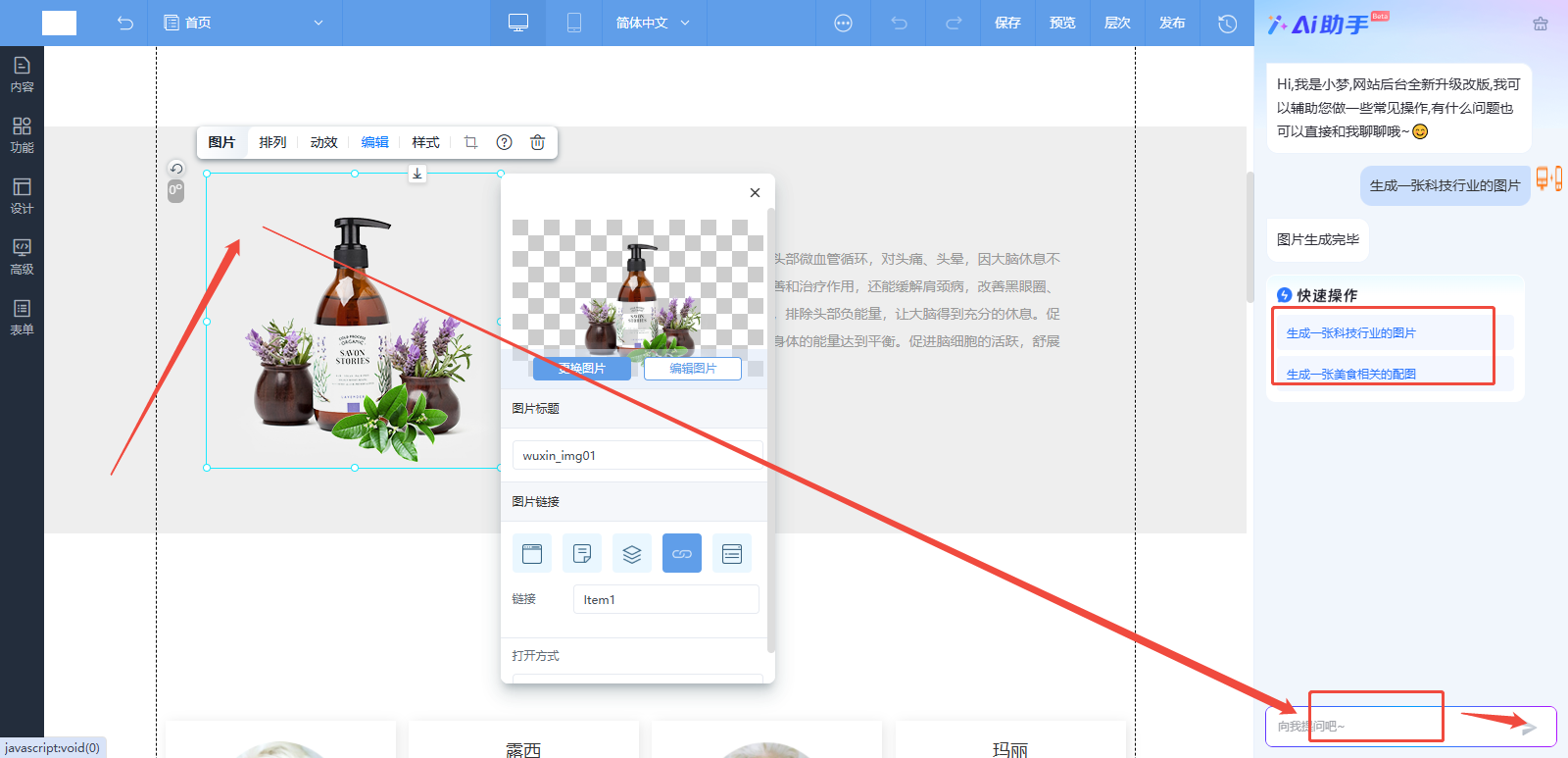Open the history clock icon
Viewport: 1568px width, 758px height.
tap(1227, 23)
